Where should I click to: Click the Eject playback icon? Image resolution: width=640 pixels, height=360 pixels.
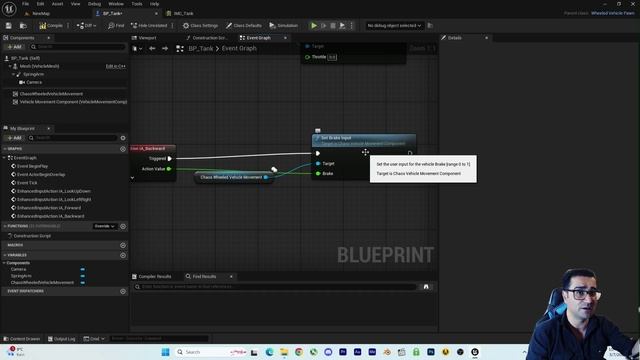tap(342, 25)
